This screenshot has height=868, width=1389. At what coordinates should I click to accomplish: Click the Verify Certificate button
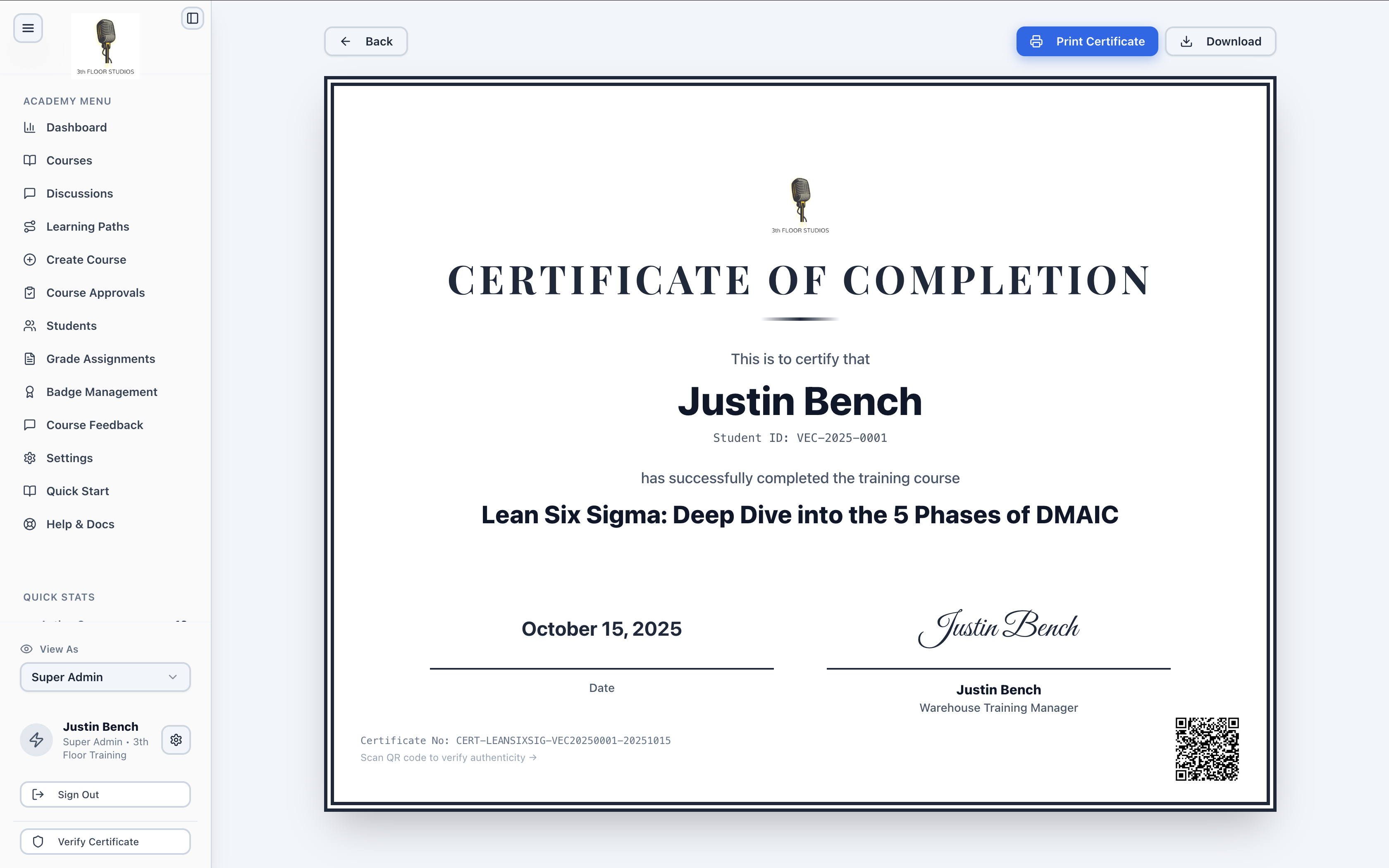coord(105,842)
